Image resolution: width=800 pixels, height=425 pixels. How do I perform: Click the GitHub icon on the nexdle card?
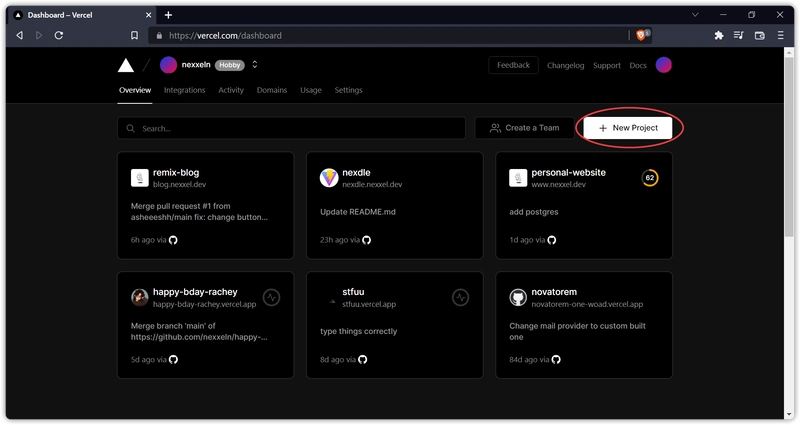tap(366, 240)
